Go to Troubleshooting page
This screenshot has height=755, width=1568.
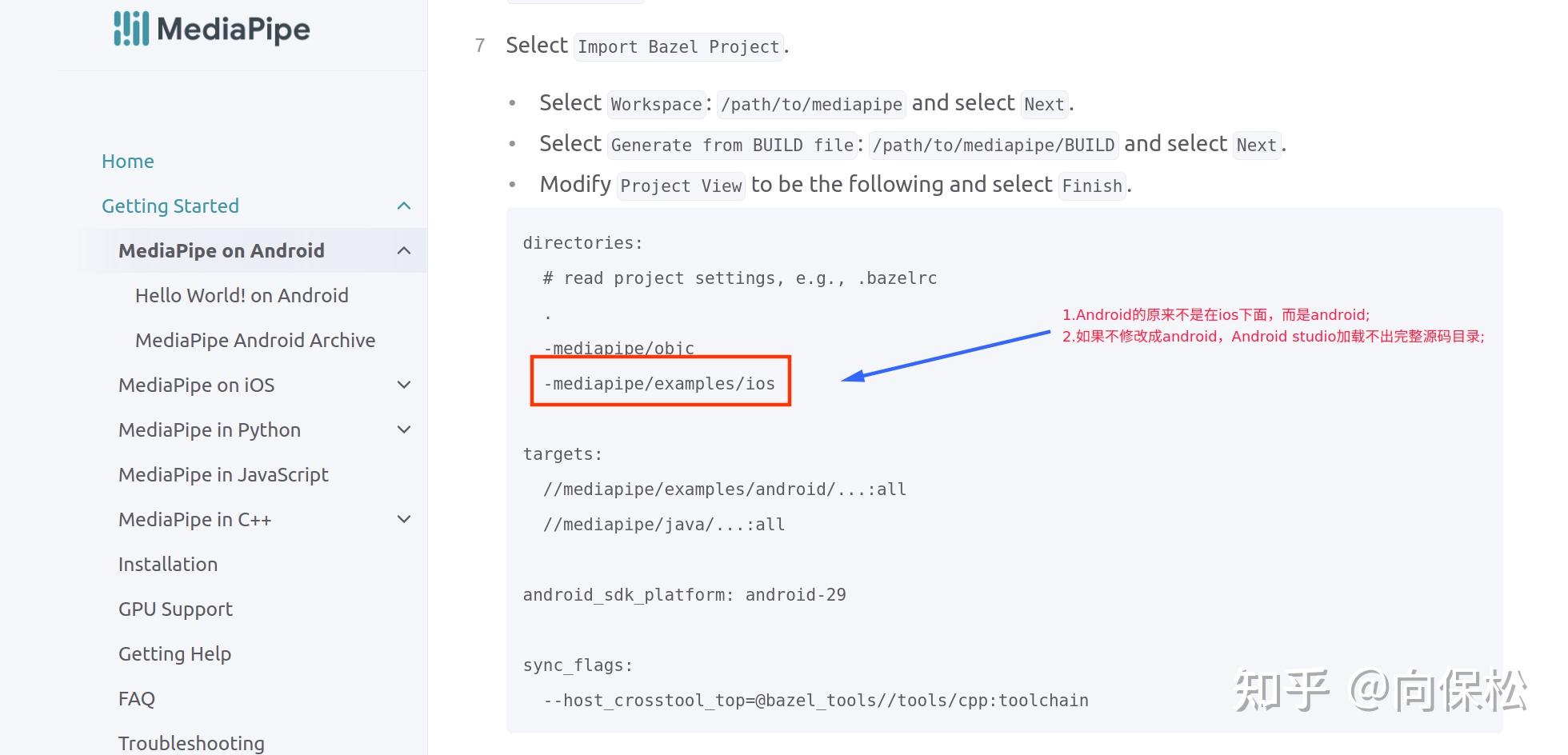[191, 743]
